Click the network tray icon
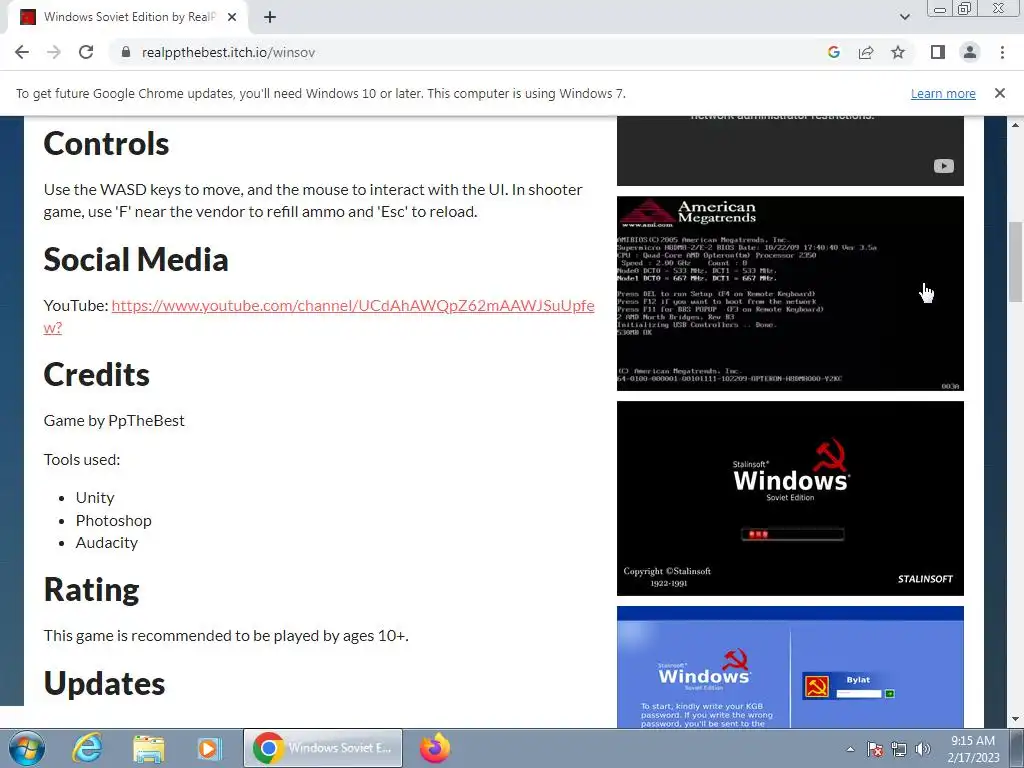Image resolution: width=1024 pixels, height=768 pixels. [x=899, y=749]
